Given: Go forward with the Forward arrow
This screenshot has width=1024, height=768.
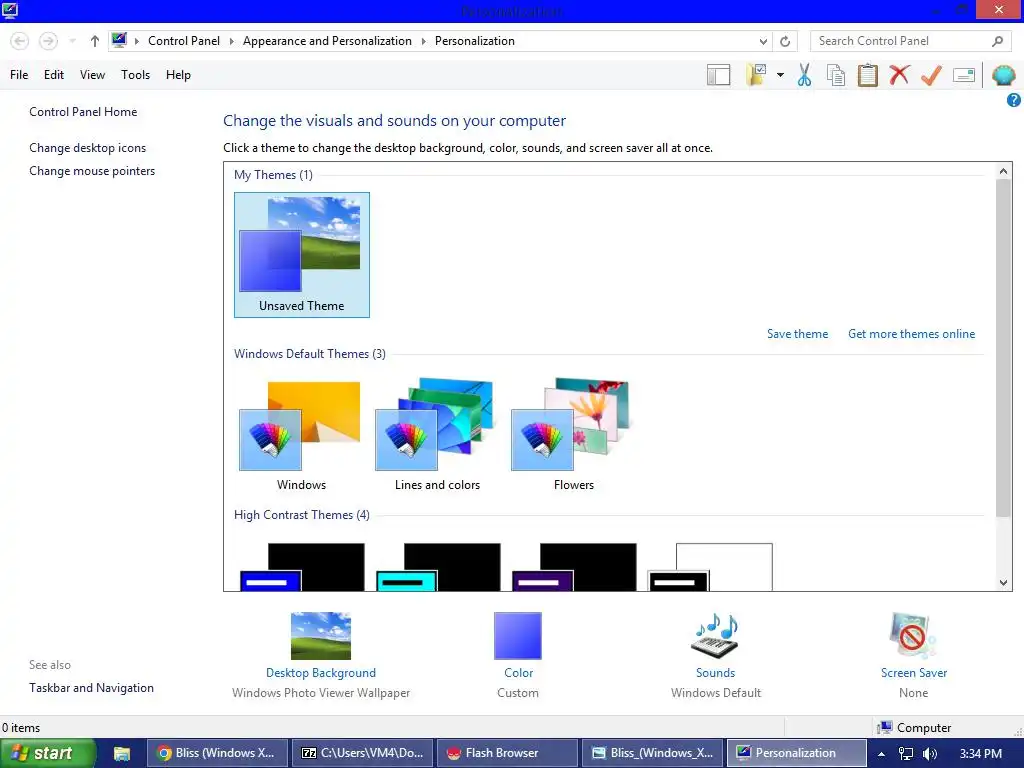Looking at the screenshot, I should (x=48, y=41).
